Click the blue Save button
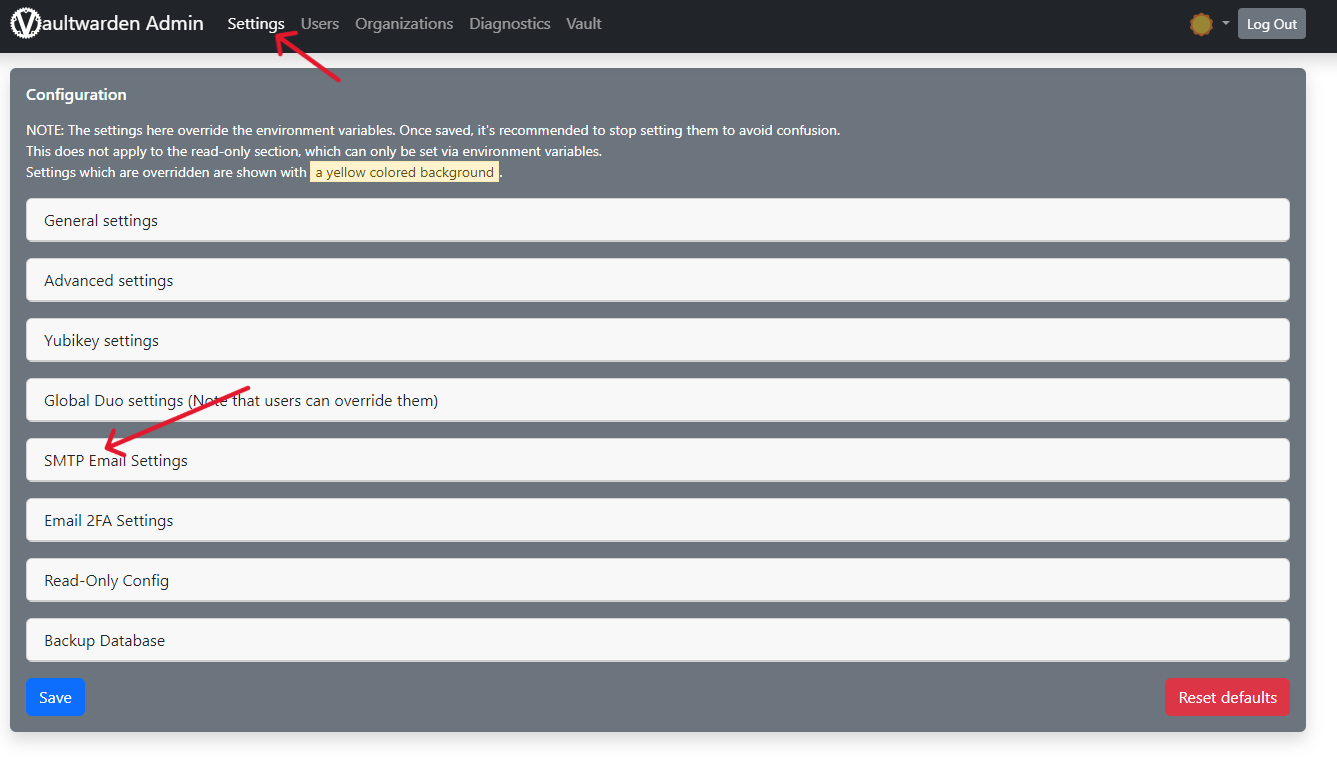Image resolution: width=1337 pixels, height=766 pixels. click(55, 697)
